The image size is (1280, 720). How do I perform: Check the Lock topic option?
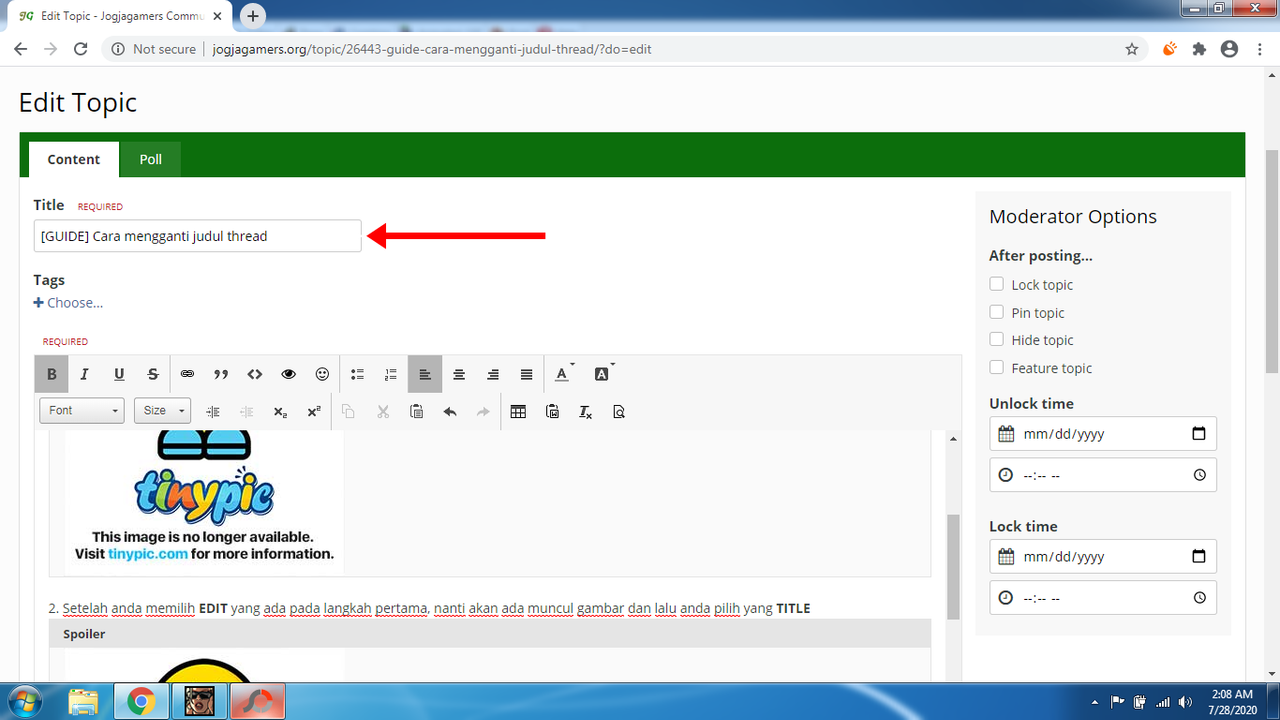(x=996, y=285)
